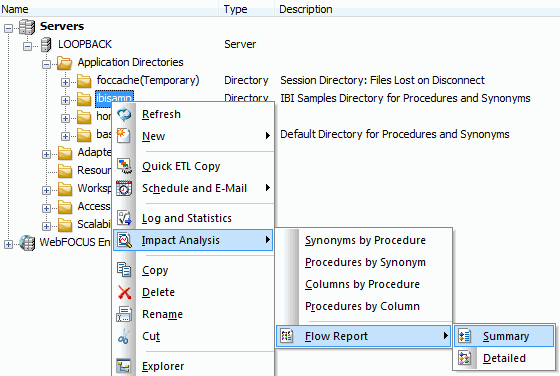
Task: Click the Detailed flow report icon
Action: point(464,358)
